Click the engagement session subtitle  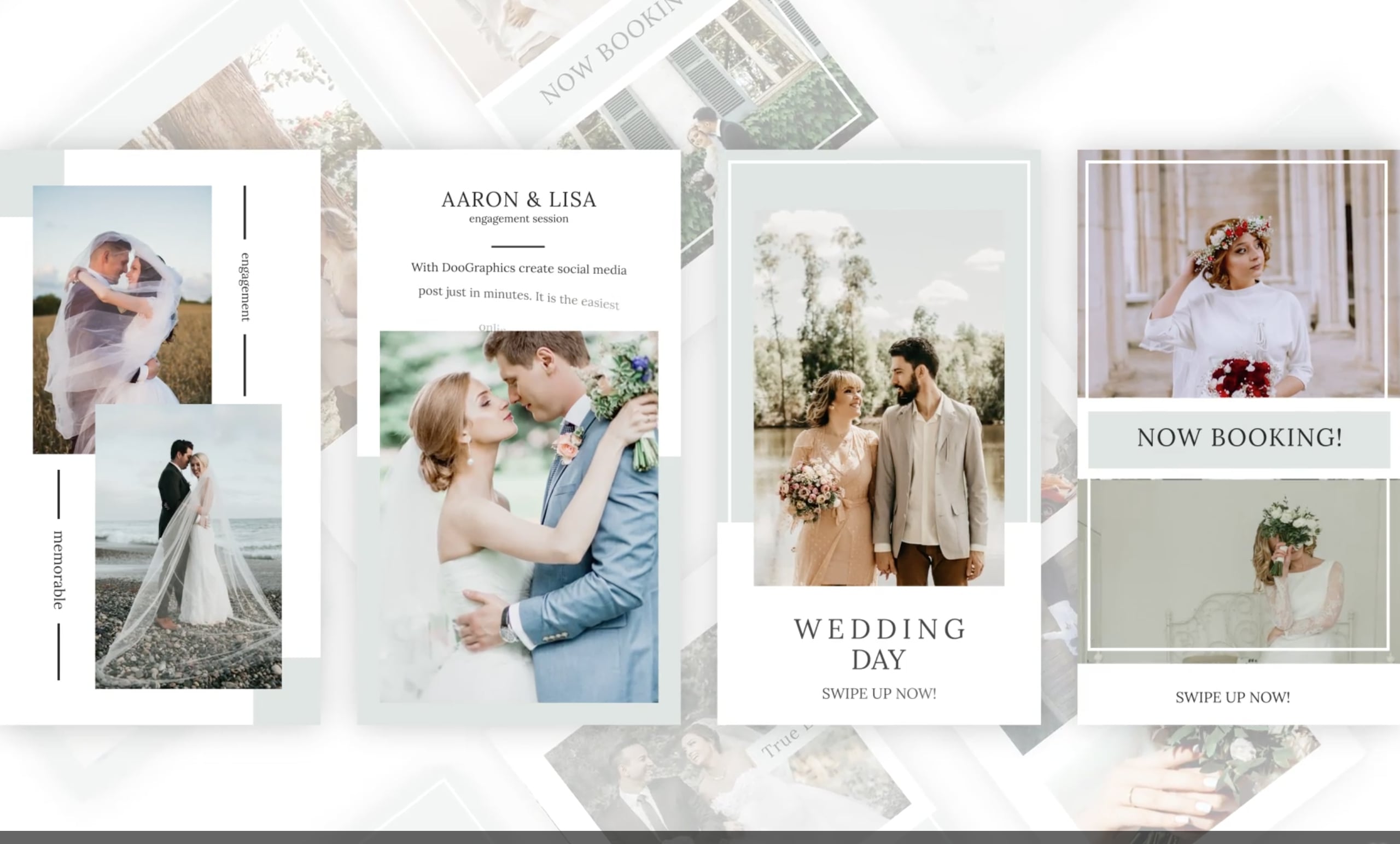pyautogui.click(x=518, y=219)
